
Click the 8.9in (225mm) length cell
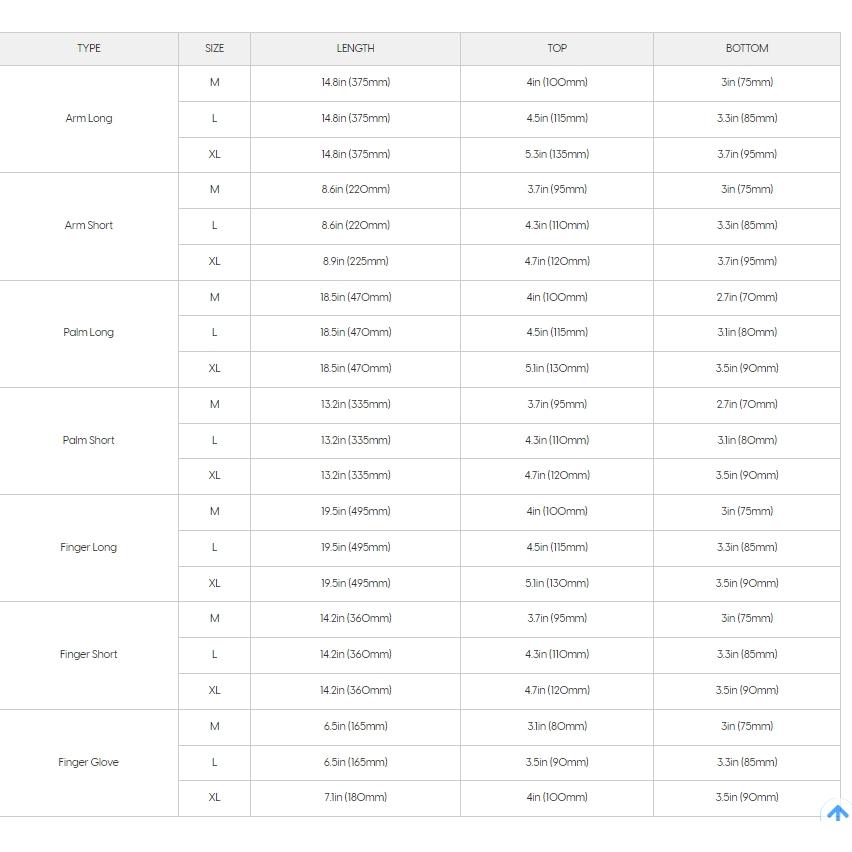click(x=355, y=261)
